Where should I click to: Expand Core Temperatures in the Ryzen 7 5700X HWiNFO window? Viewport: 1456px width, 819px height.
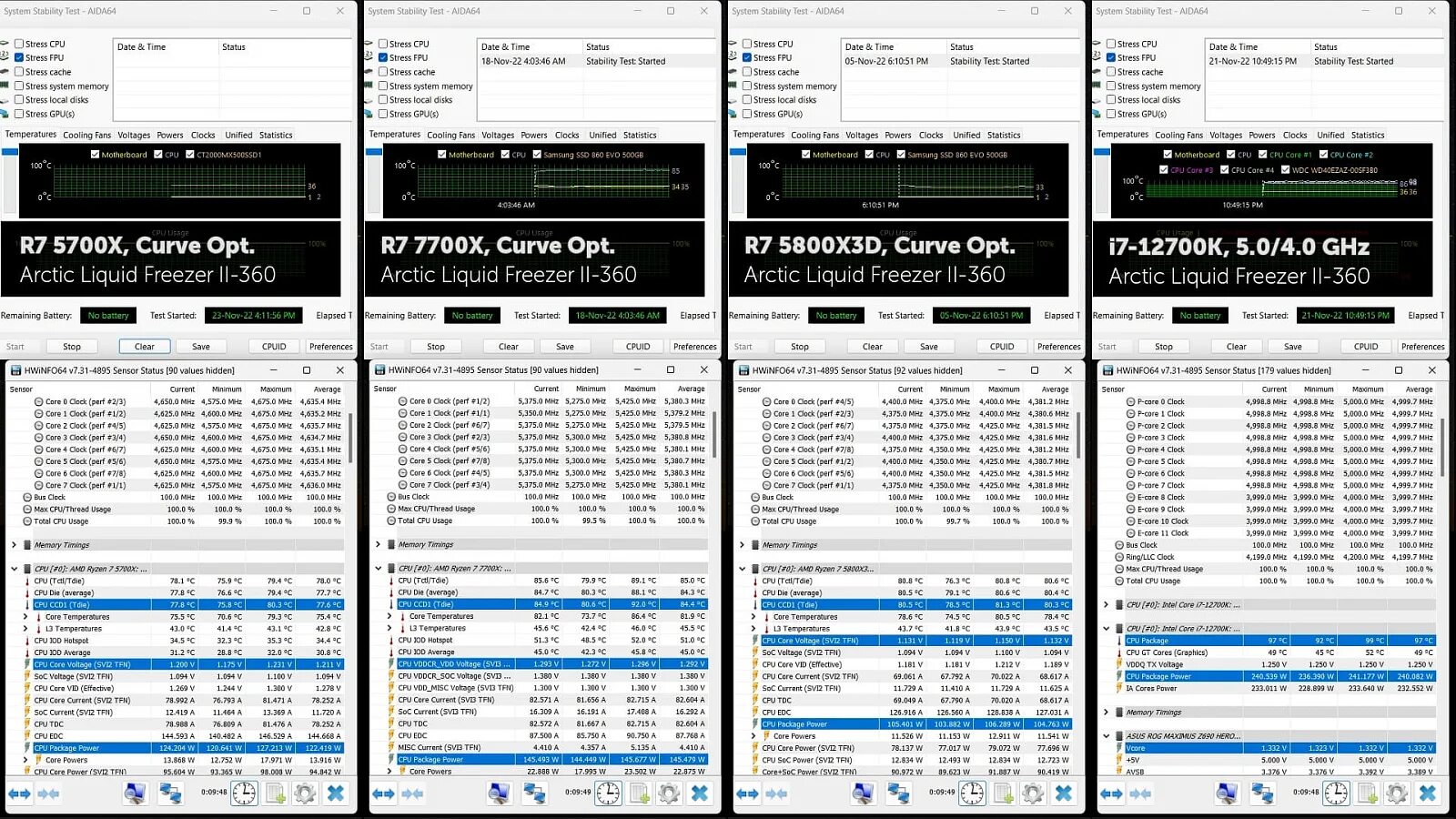25,617
